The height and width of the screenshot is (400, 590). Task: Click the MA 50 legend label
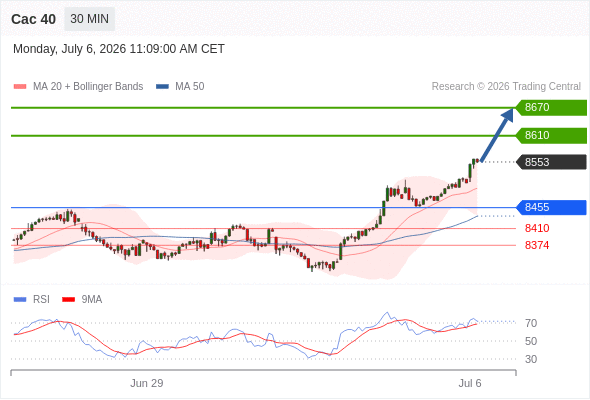tap(190, 87)
